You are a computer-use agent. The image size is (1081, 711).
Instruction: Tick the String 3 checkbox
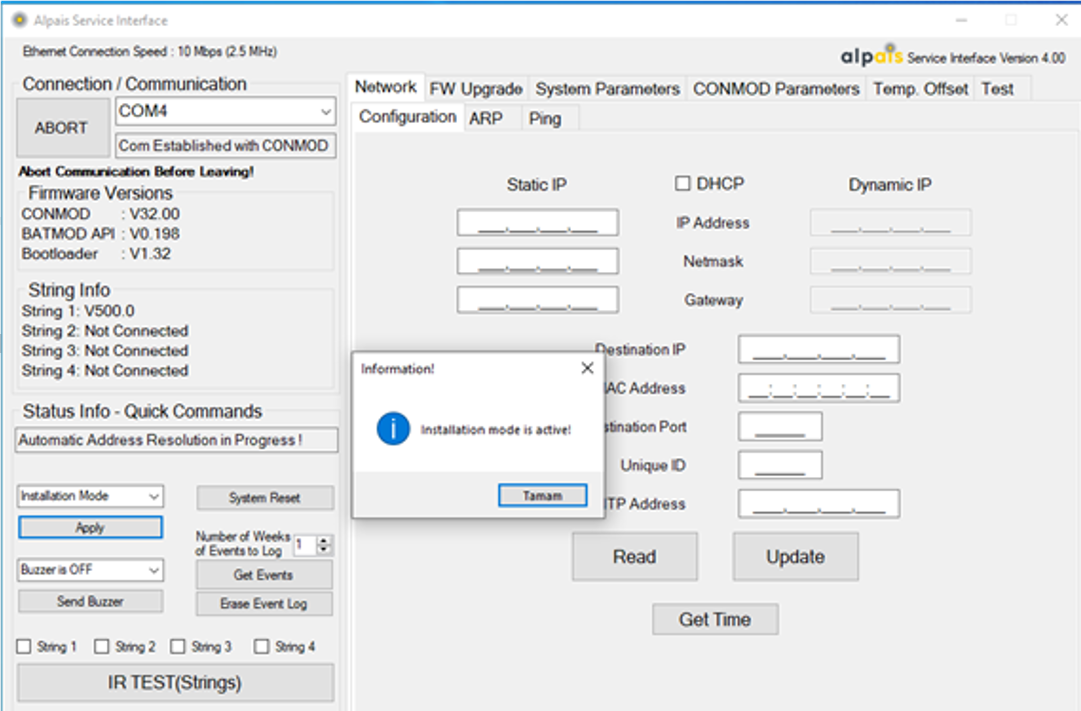click(178, 646)
